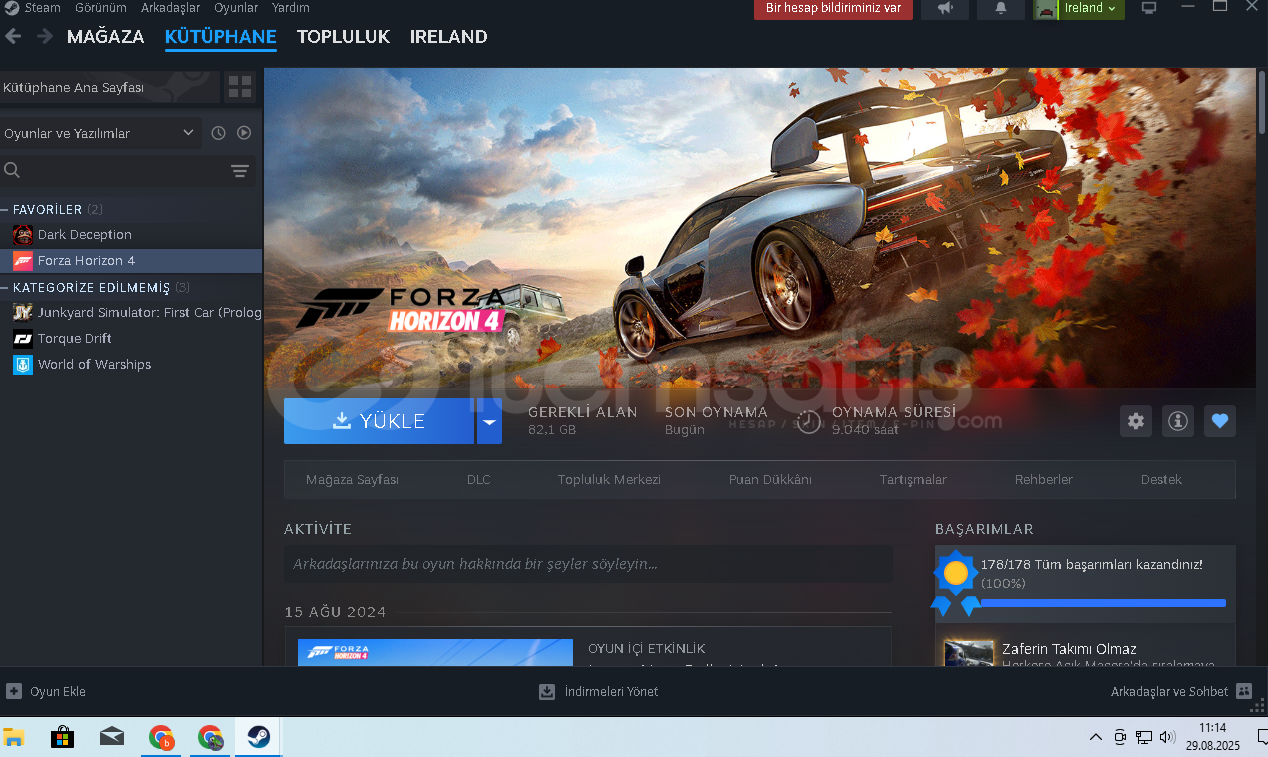Open the Yardım menu
Image resolution: width=1268 pixels, height=757 pixels.
[291, 8]
